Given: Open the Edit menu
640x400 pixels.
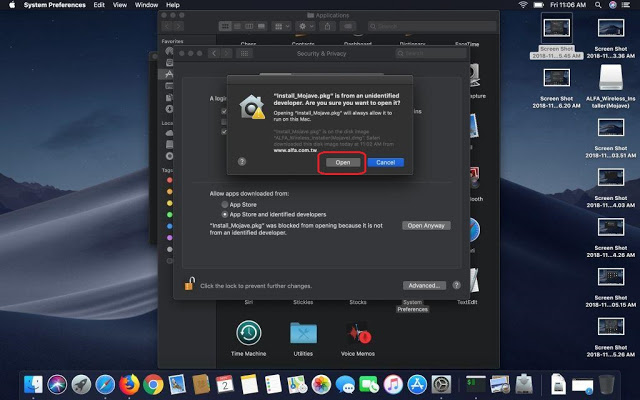Looking at the screenshot, I should coord(99,5).
